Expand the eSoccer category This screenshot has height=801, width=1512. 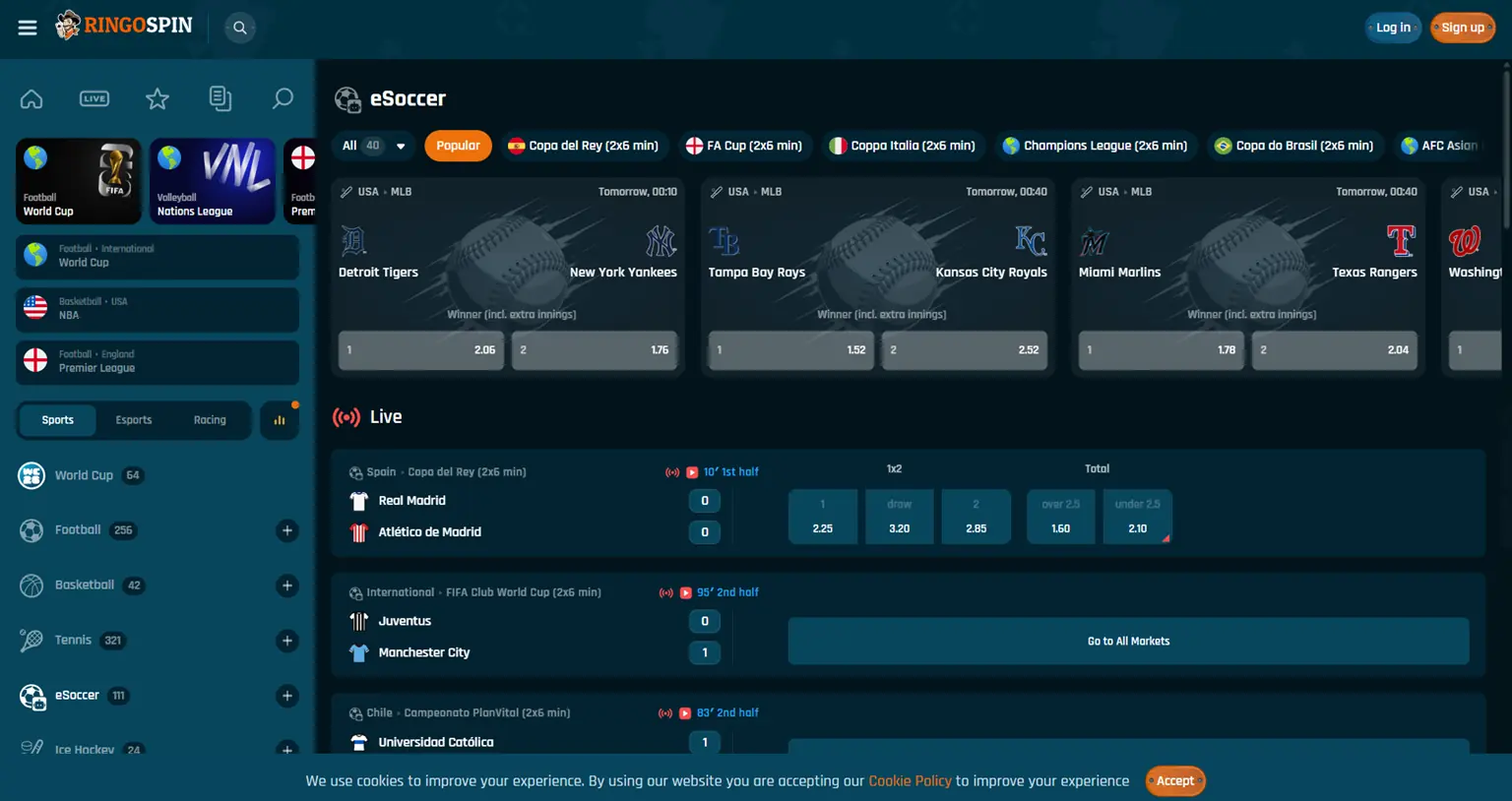pos(287,696)
